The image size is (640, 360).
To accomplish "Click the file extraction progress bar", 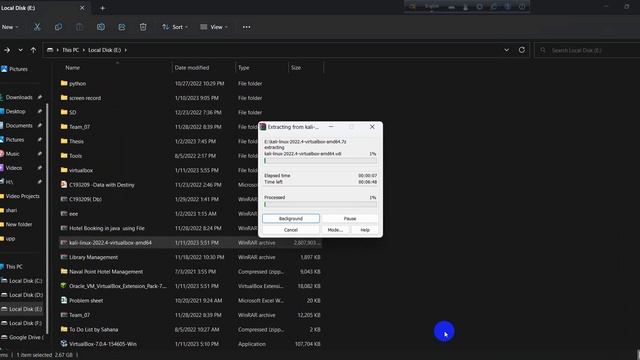I will coord(320,161).
